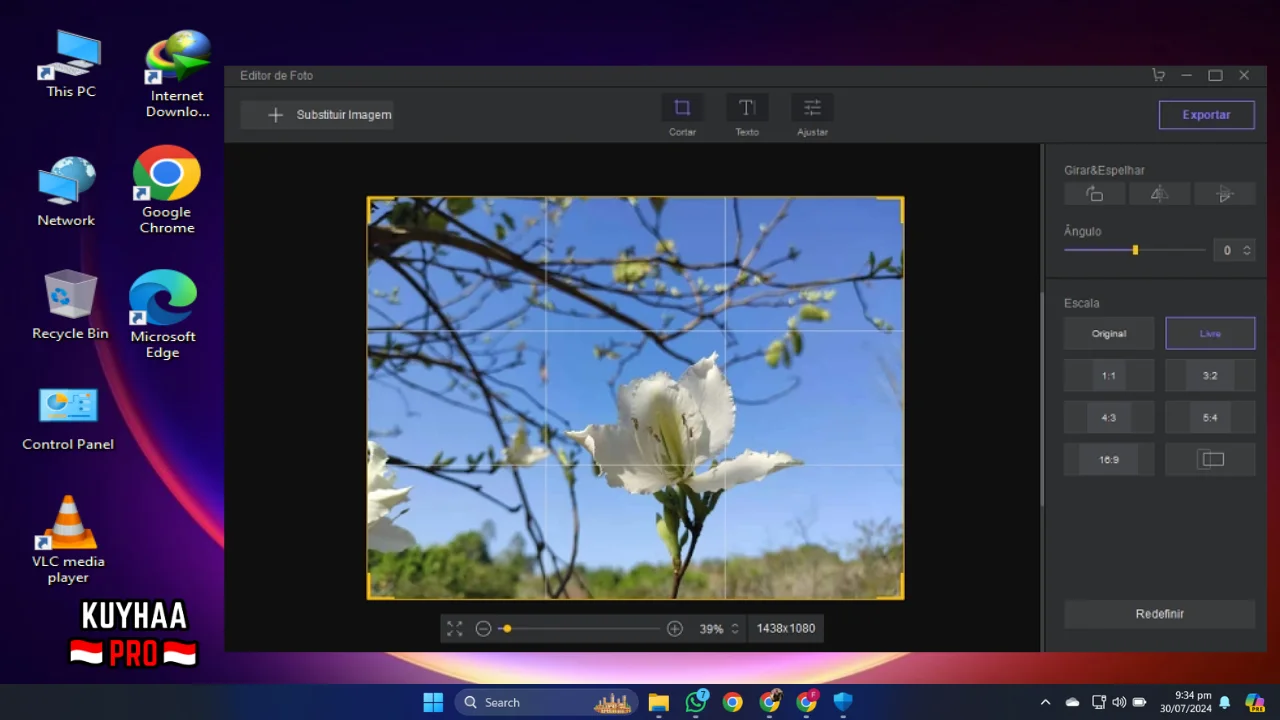Open WhatsApp from the taskbar

click(x=696, y=702)
